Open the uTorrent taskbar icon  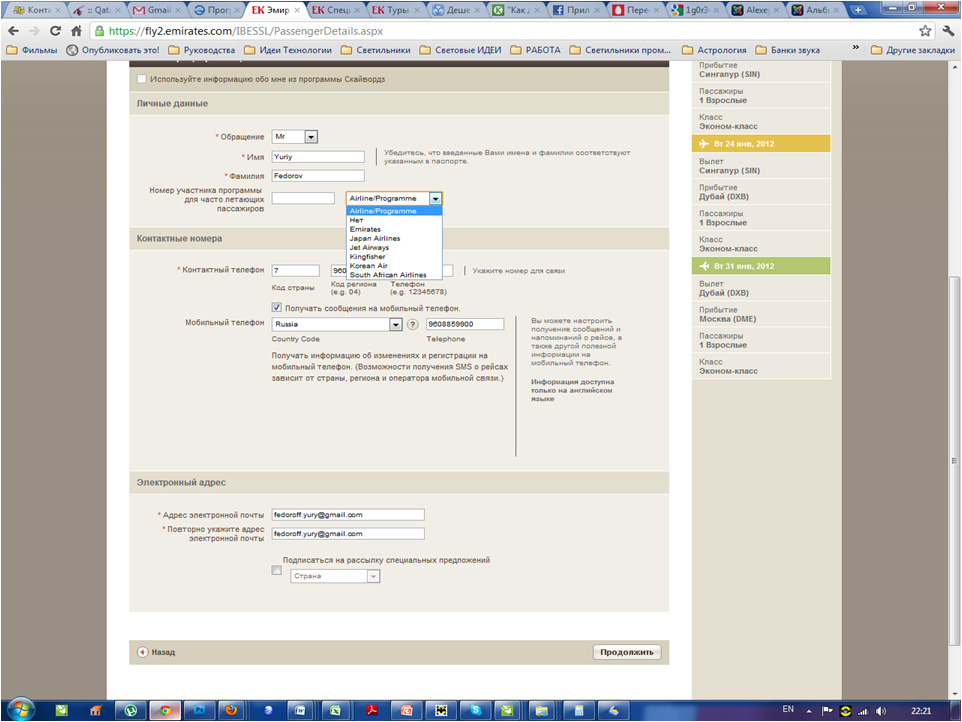click(x=131, y=710)
